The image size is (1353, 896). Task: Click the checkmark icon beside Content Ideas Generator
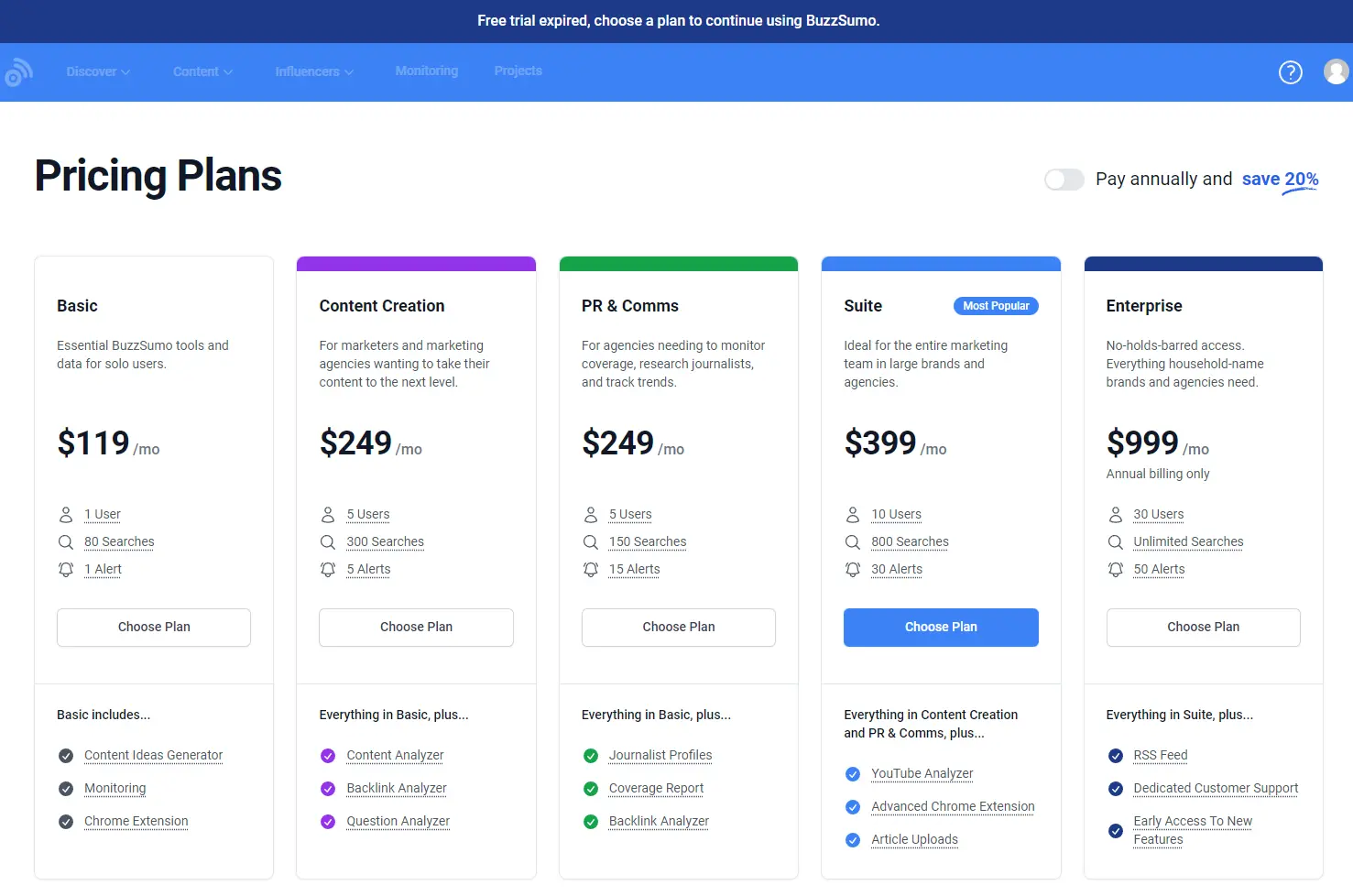point(65,756)
